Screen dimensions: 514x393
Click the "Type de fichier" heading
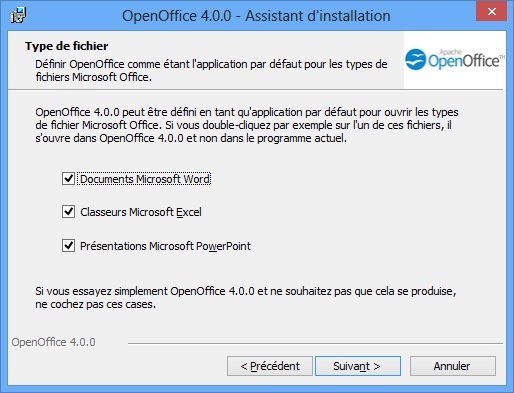pyautogui.click(x=67, y=46)
